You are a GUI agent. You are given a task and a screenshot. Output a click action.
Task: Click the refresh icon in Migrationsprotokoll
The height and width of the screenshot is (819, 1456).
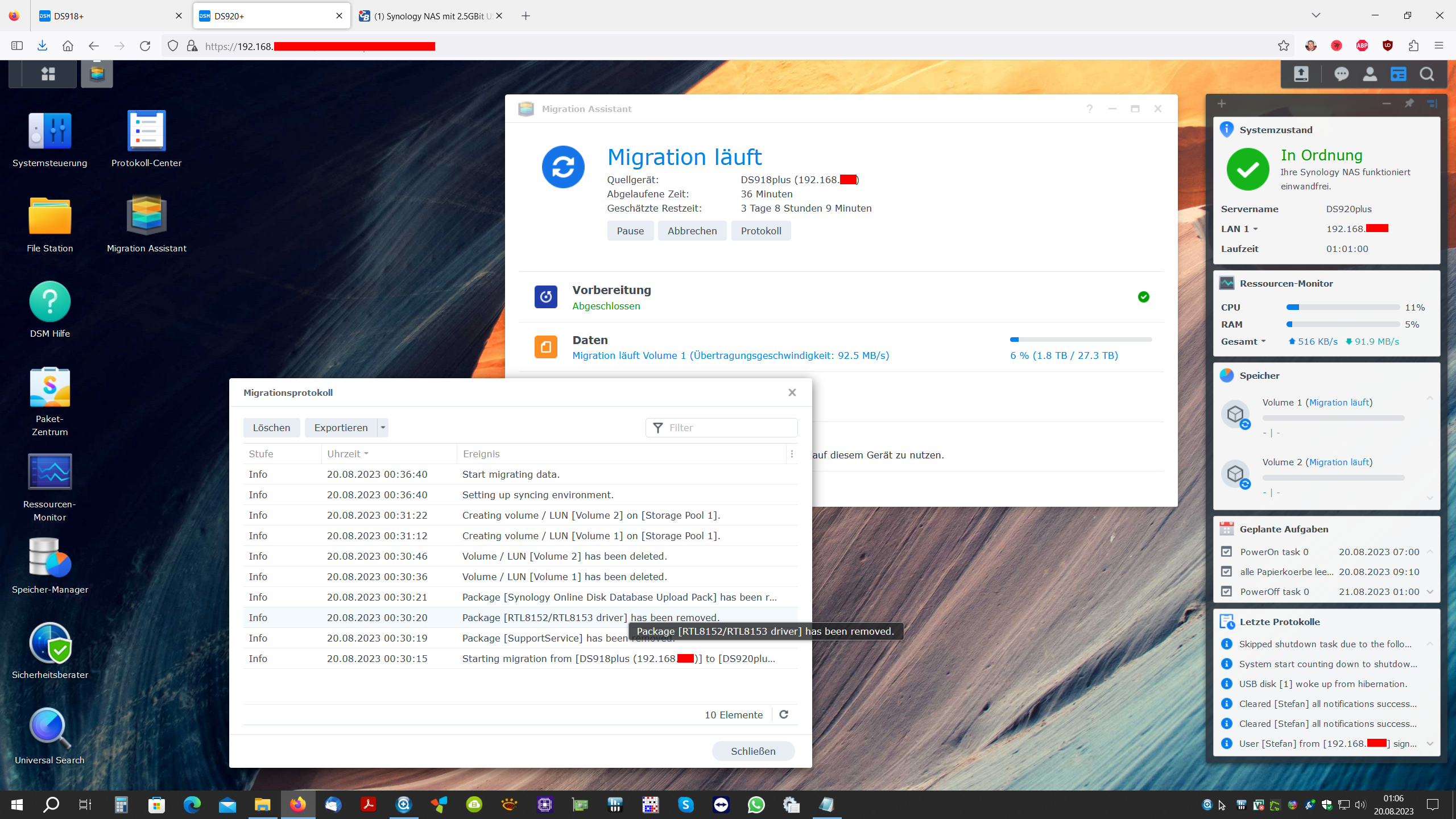pos(784,714)
